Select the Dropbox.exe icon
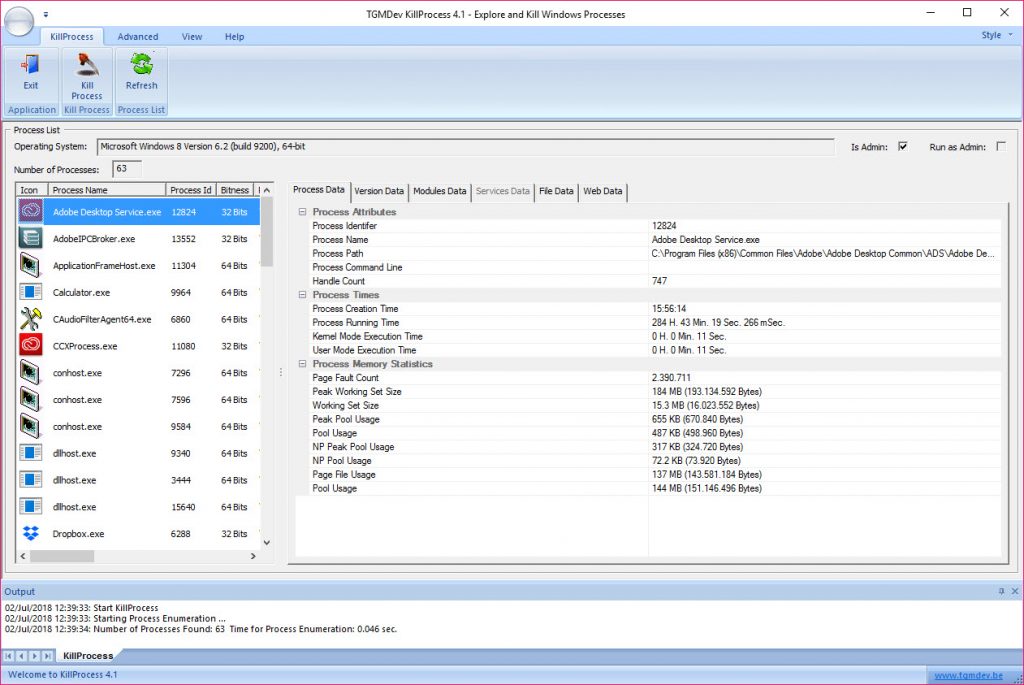This screenshot has width=1024, height=685. point(31,533)
